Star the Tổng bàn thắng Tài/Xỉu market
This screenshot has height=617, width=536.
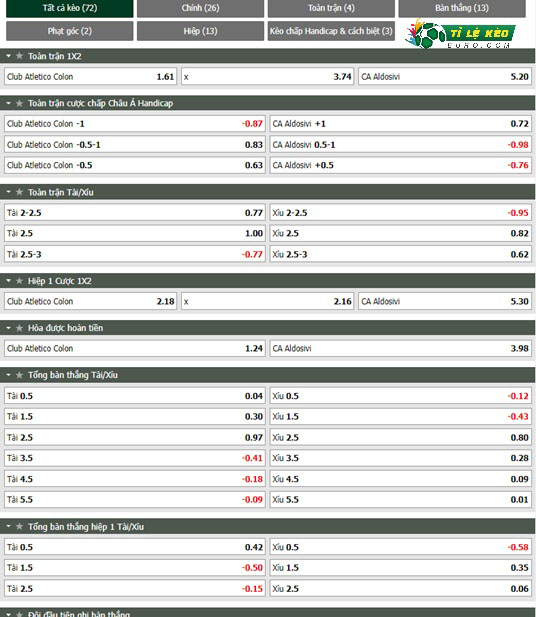pyautogui.click(x=19, y=375)
